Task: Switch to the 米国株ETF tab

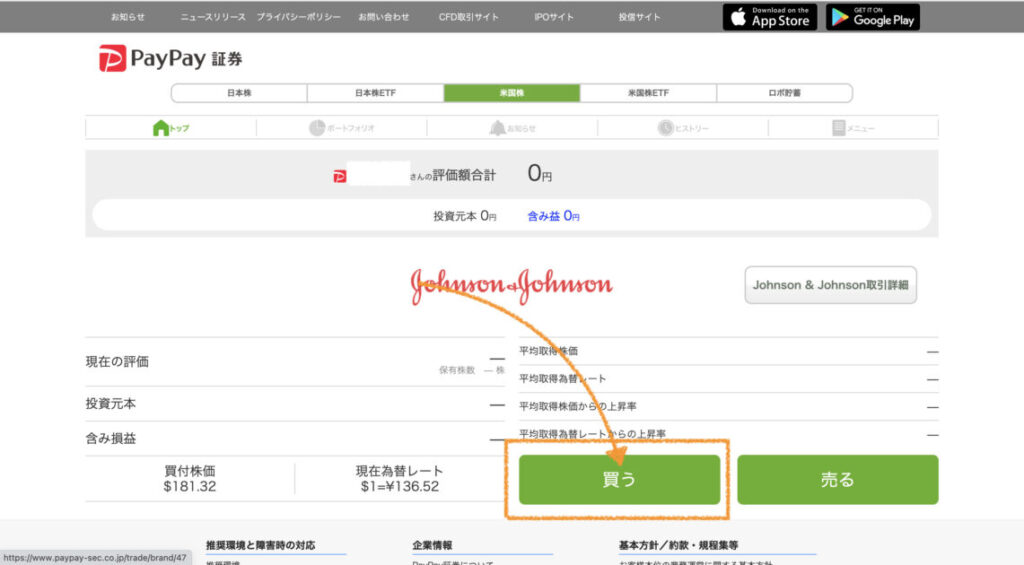Action: [x=648, y=93]
